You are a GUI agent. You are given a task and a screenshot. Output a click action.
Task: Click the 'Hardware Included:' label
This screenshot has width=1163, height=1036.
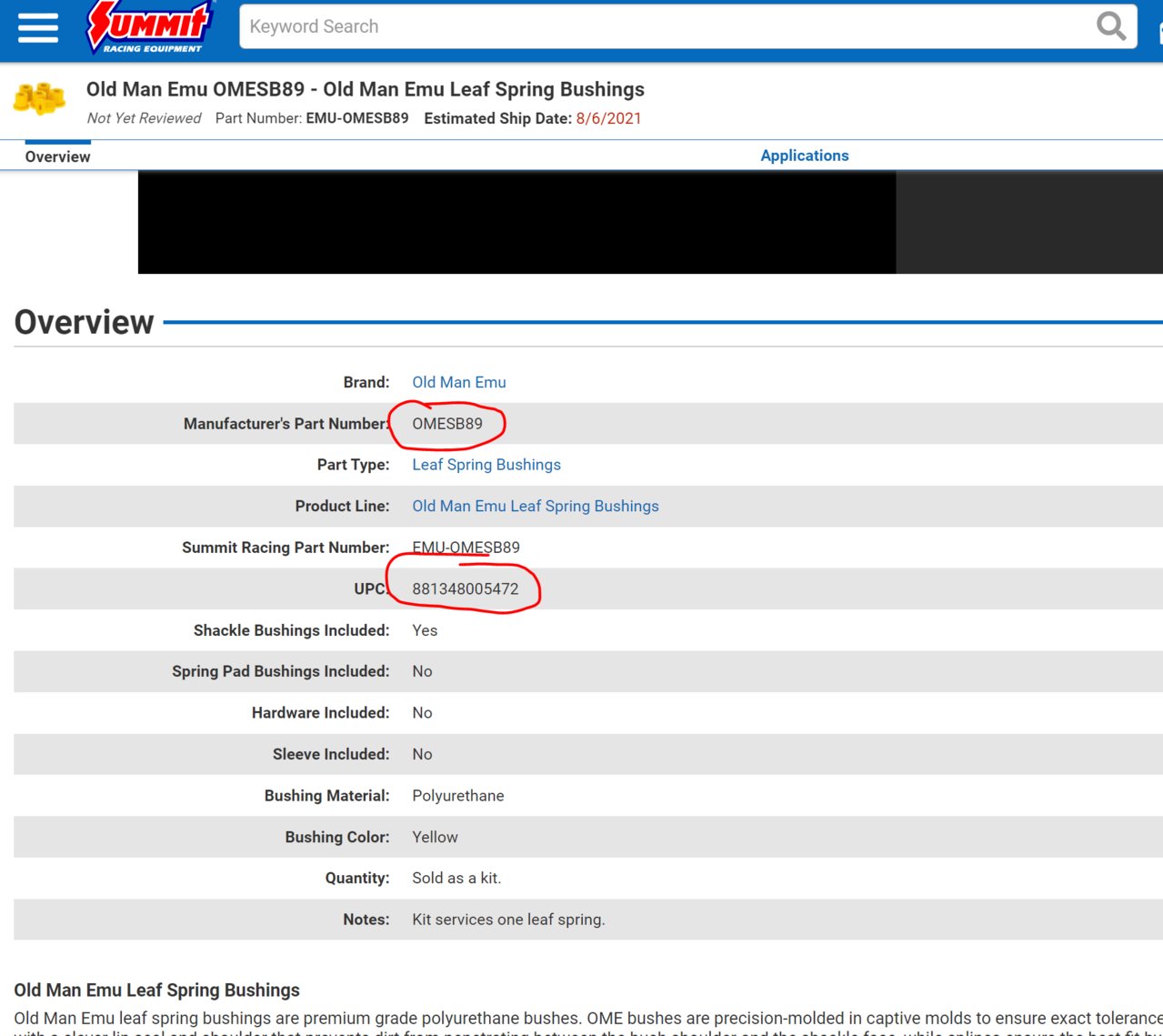click(321, 713)
